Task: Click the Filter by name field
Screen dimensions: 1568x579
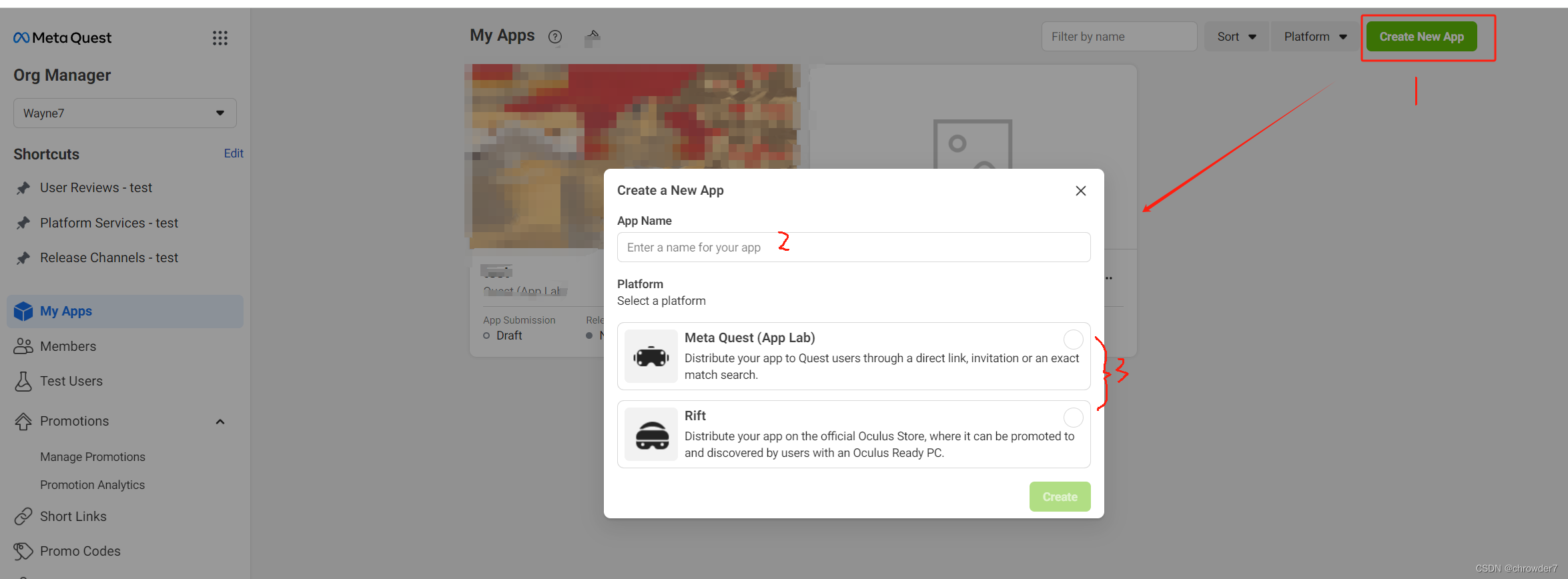Action: tap(1119, 37)
